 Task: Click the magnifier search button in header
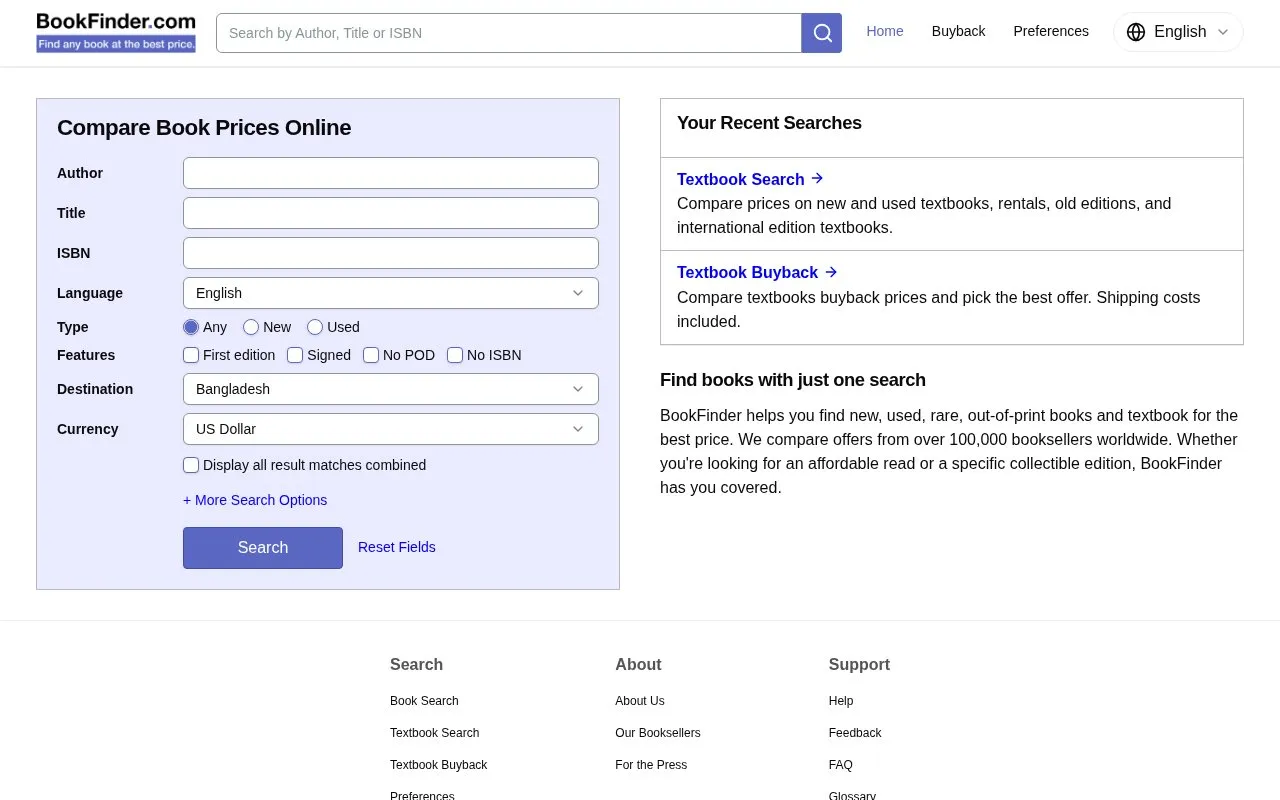[822, 33]
